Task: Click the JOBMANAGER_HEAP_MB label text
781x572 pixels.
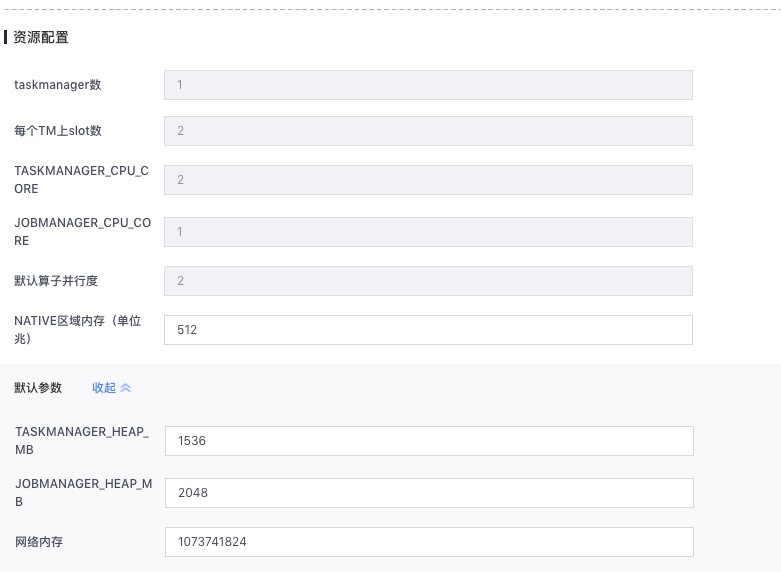Action: pos(83,493)
